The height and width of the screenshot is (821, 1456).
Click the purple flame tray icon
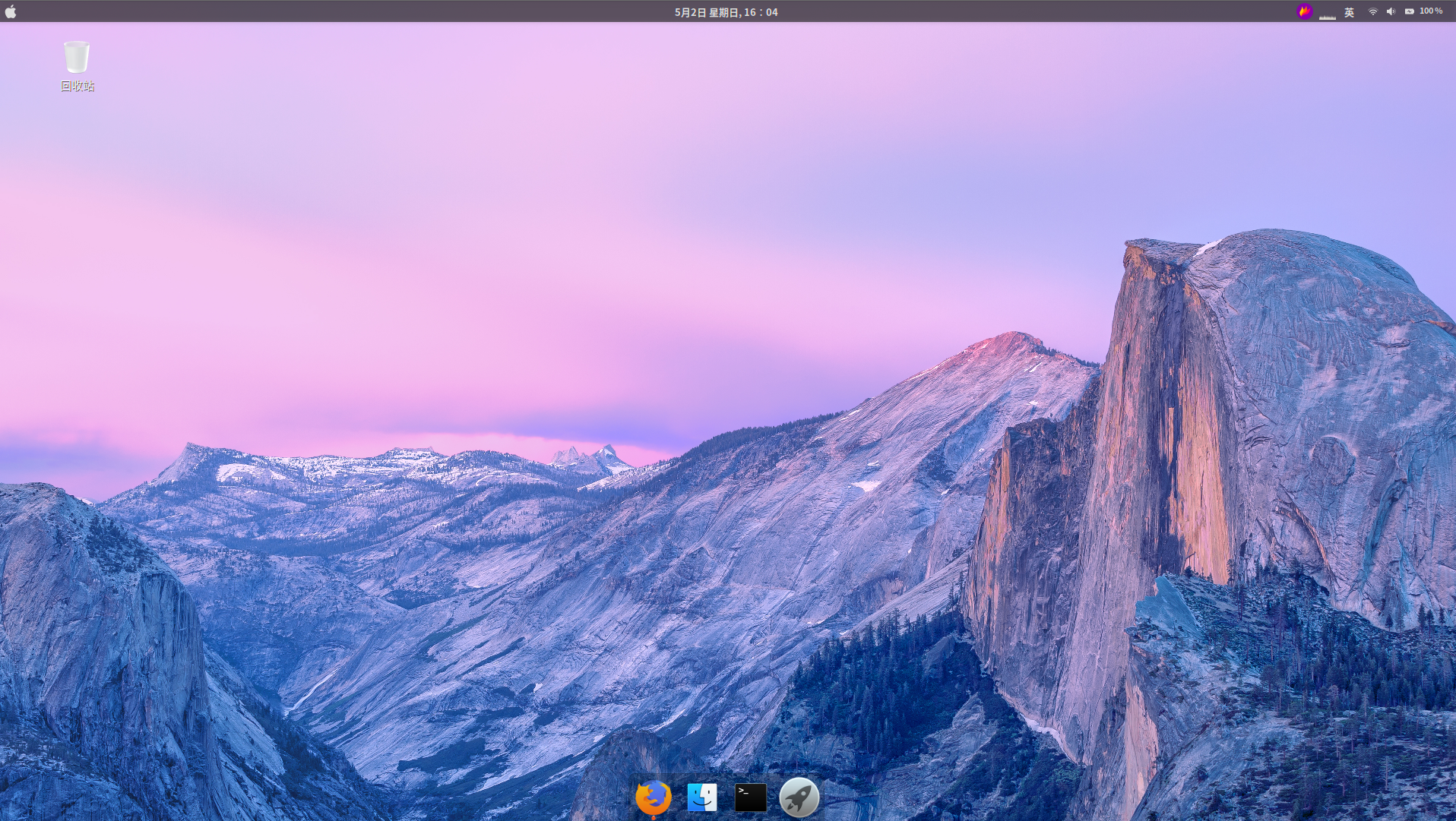[x=1304, y=11]
